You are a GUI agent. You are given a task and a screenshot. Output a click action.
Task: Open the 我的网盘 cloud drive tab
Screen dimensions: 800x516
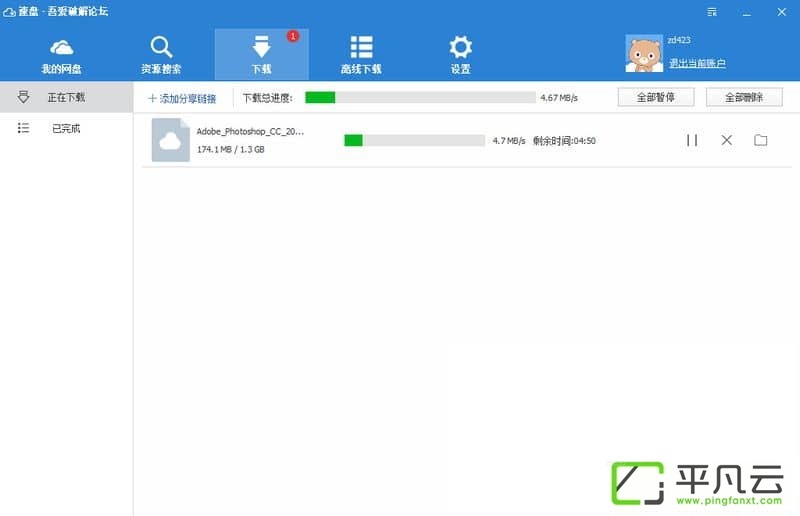click(62, 56)
